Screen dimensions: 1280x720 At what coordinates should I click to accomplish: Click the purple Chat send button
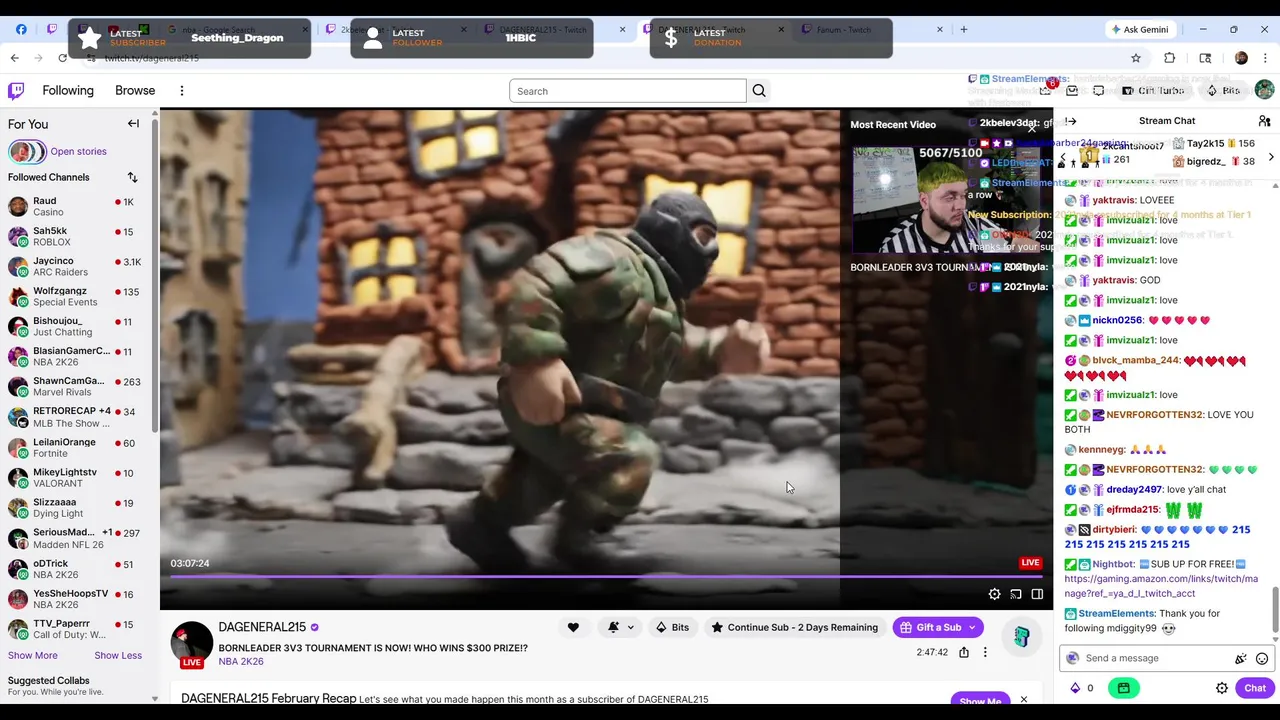click(x=1255, y=688)
